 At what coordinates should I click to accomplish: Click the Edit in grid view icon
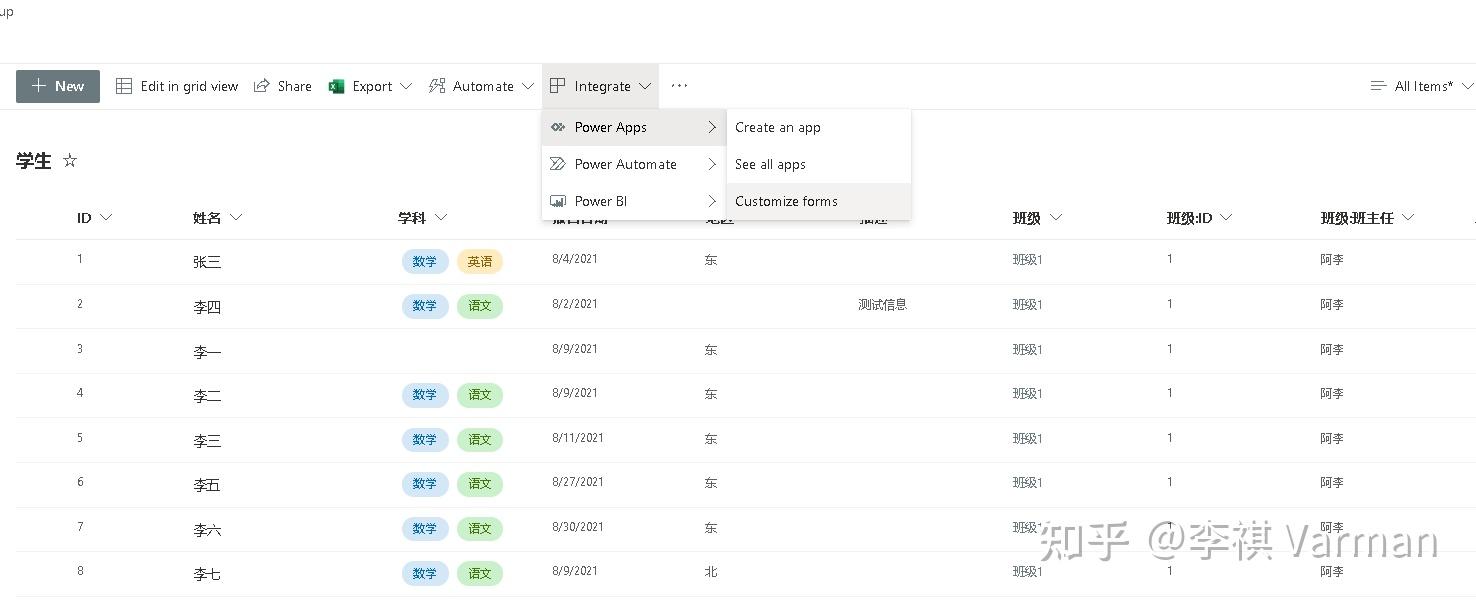point(124,86)
